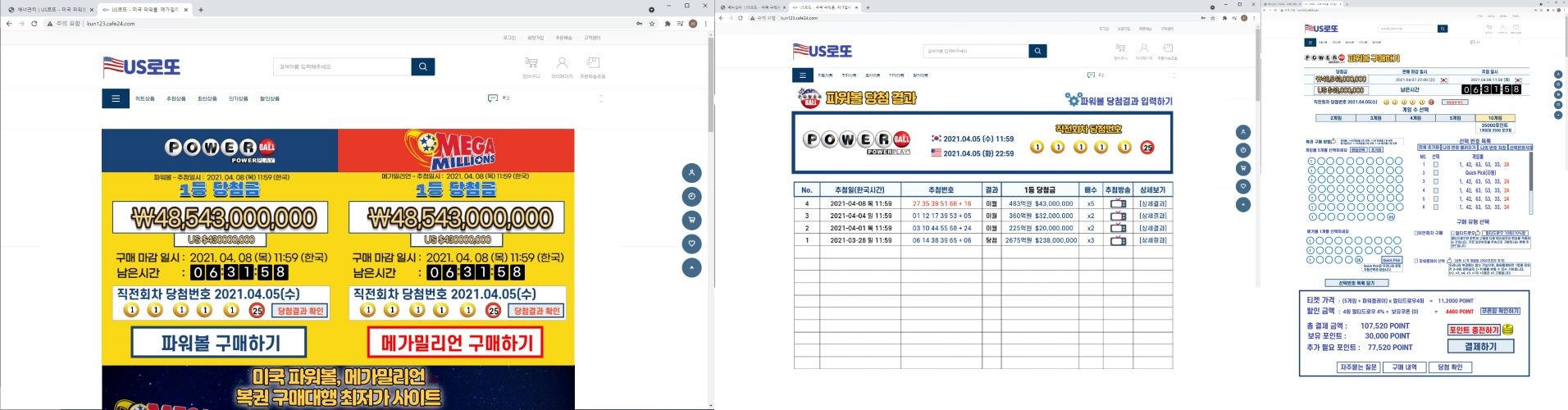
Task: Click 자주묻는 질문 button in right window
Action: [x=1358, y=367]
